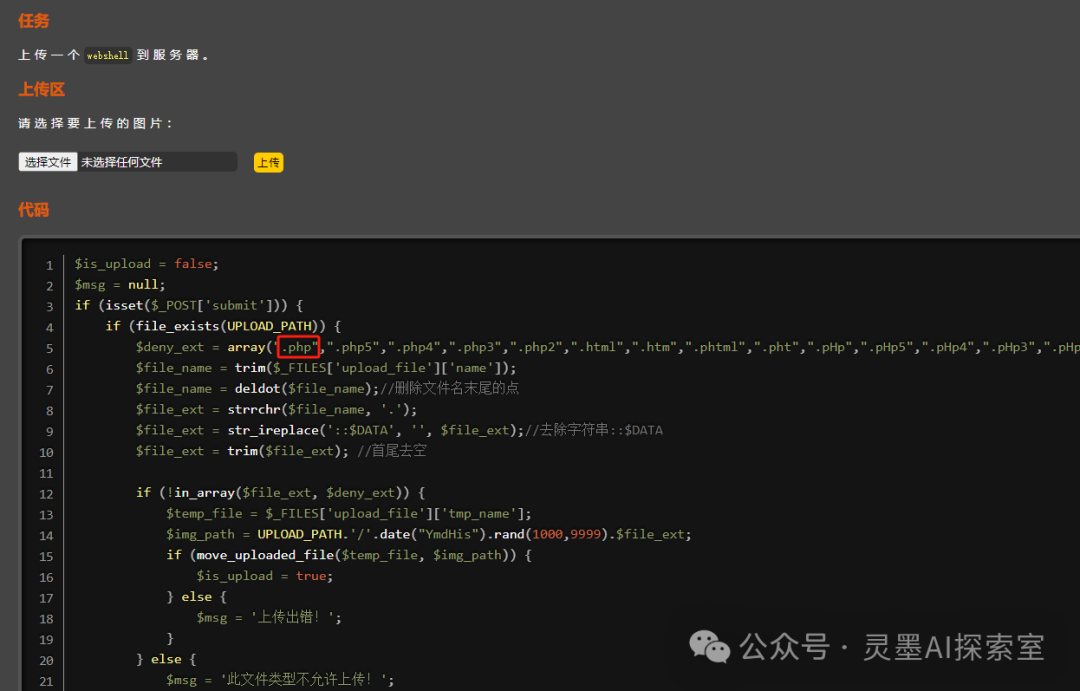
Task: Click code line 1 $is_upload = false
Action: [147, 264]
